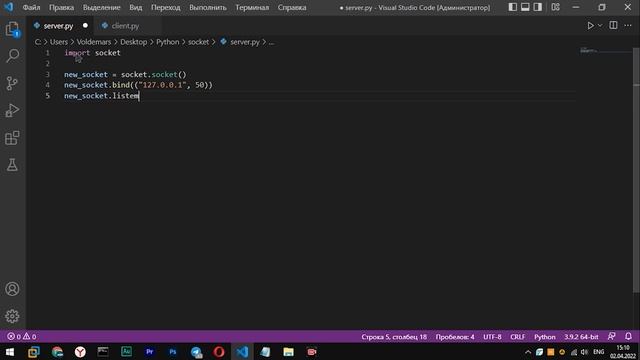Screen dimensions: 640x360
Task: Open the Справка menu
Action: (292, 7)
